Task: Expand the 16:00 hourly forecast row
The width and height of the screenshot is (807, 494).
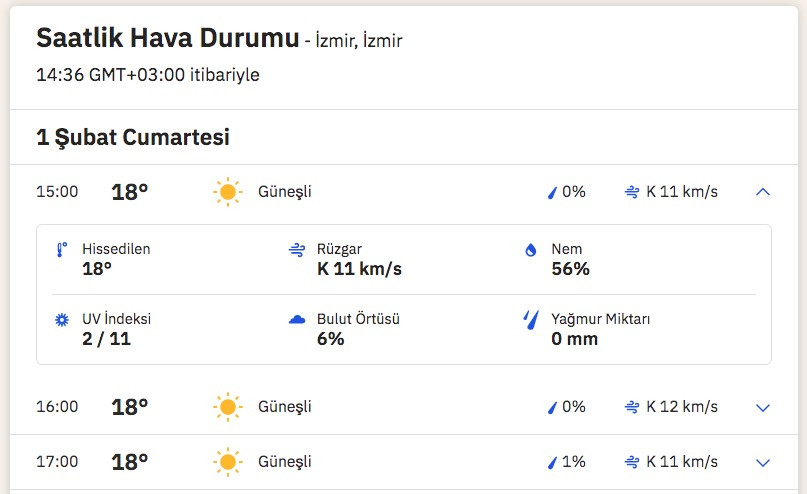Action: (x=763, y=407)
